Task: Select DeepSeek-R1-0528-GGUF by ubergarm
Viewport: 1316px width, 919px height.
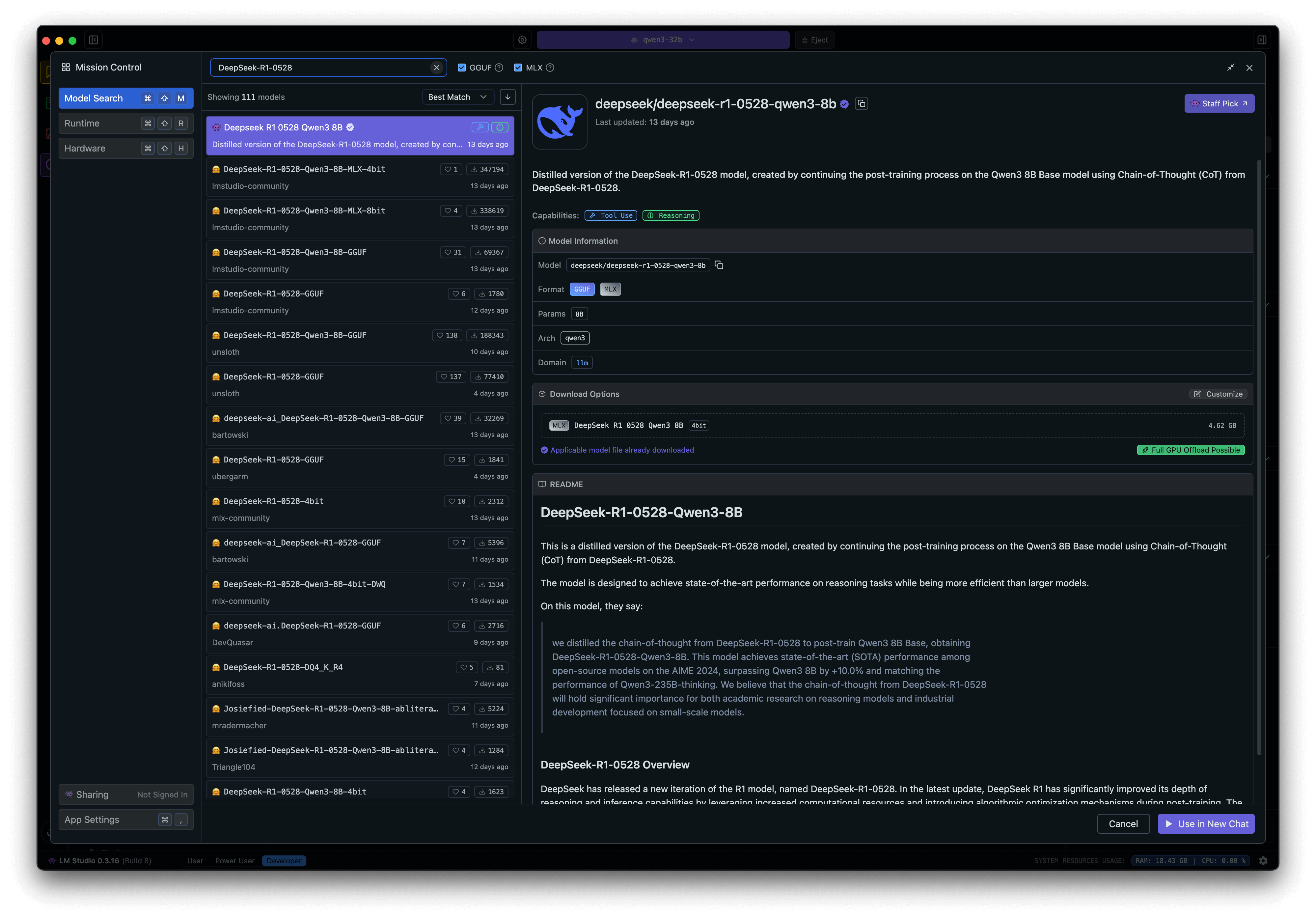Action: pyautogui.click(x=360, y=468)
